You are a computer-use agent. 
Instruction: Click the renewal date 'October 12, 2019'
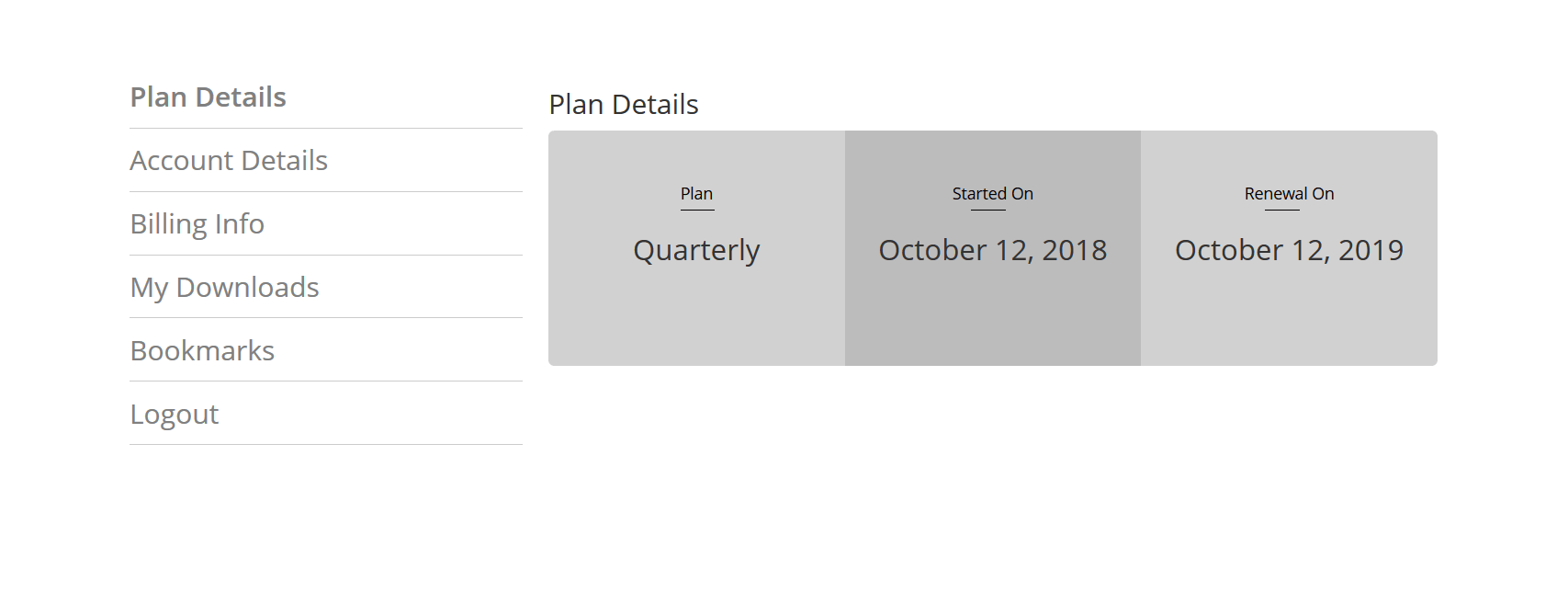(x=1289, y=250)
